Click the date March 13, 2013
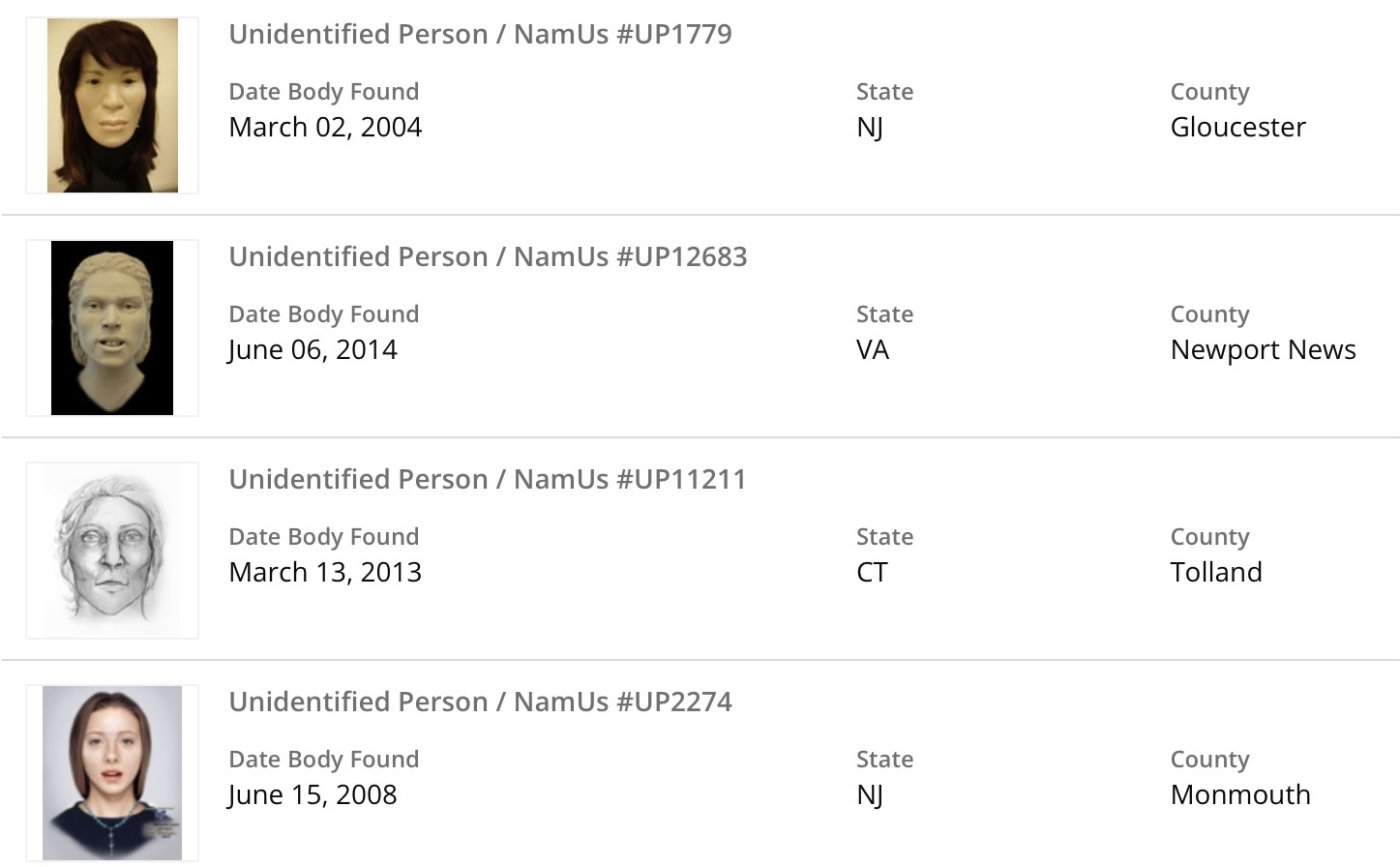This screenshot has height=867, width=1400. (325, 572)
